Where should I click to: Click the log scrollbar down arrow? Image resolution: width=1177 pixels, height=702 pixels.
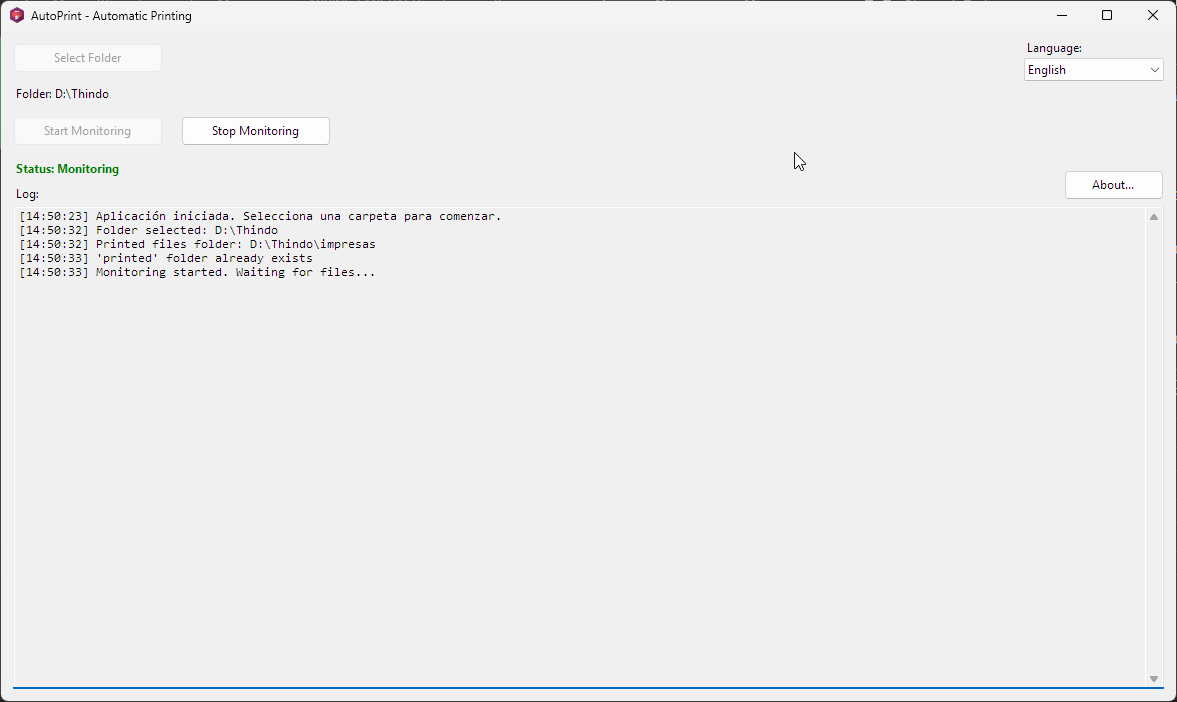tap(1154, 679)
